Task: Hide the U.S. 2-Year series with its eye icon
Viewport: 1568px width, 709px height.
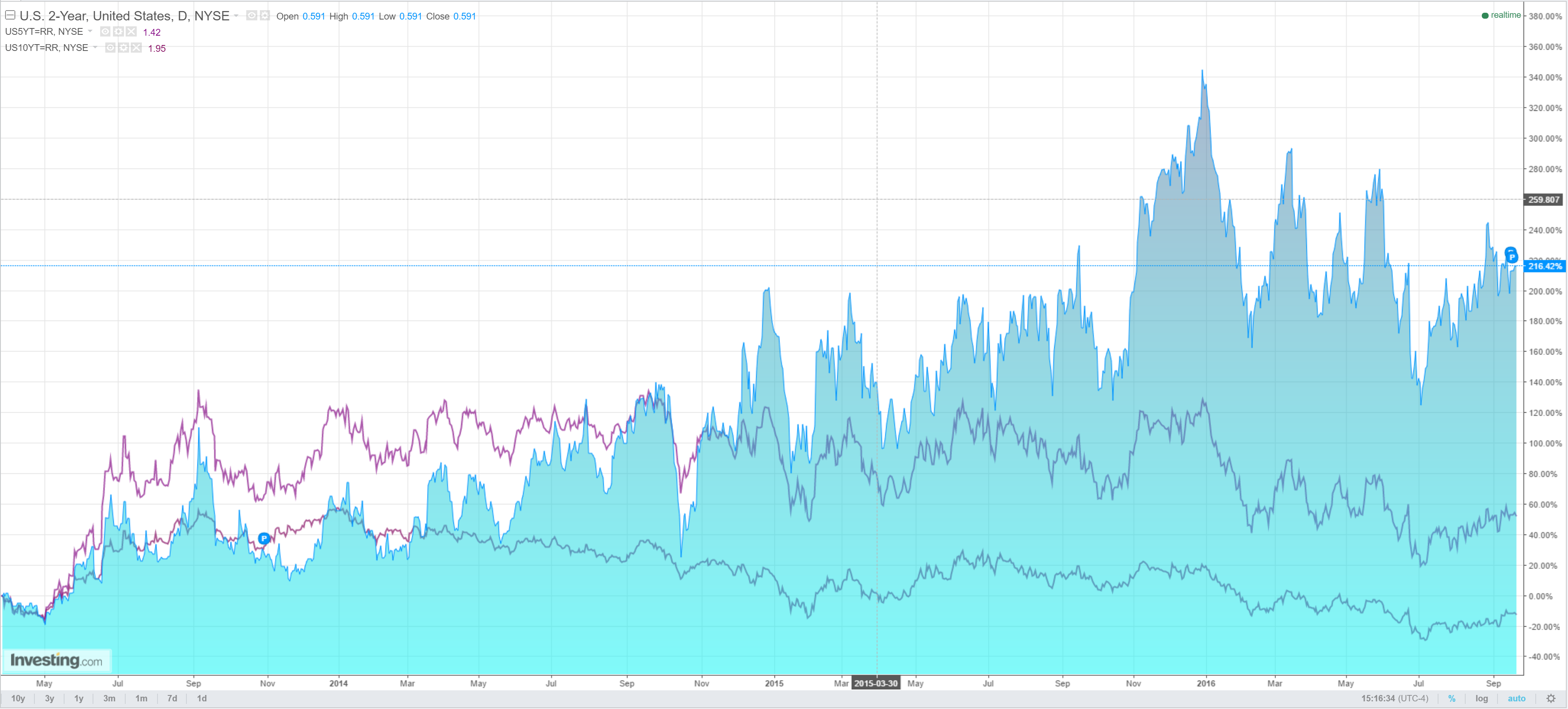Action: coord(251,15)
